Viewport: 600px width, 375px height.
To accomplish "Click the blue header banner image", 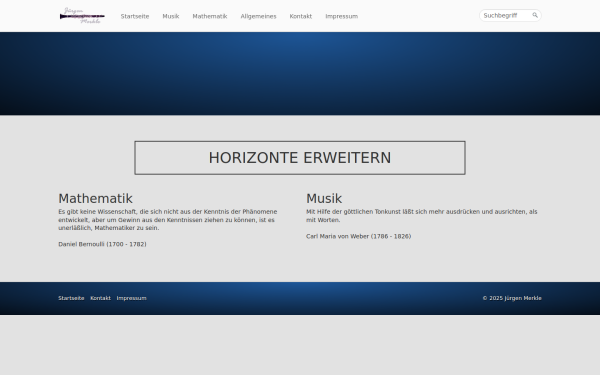I will point(300,73).
